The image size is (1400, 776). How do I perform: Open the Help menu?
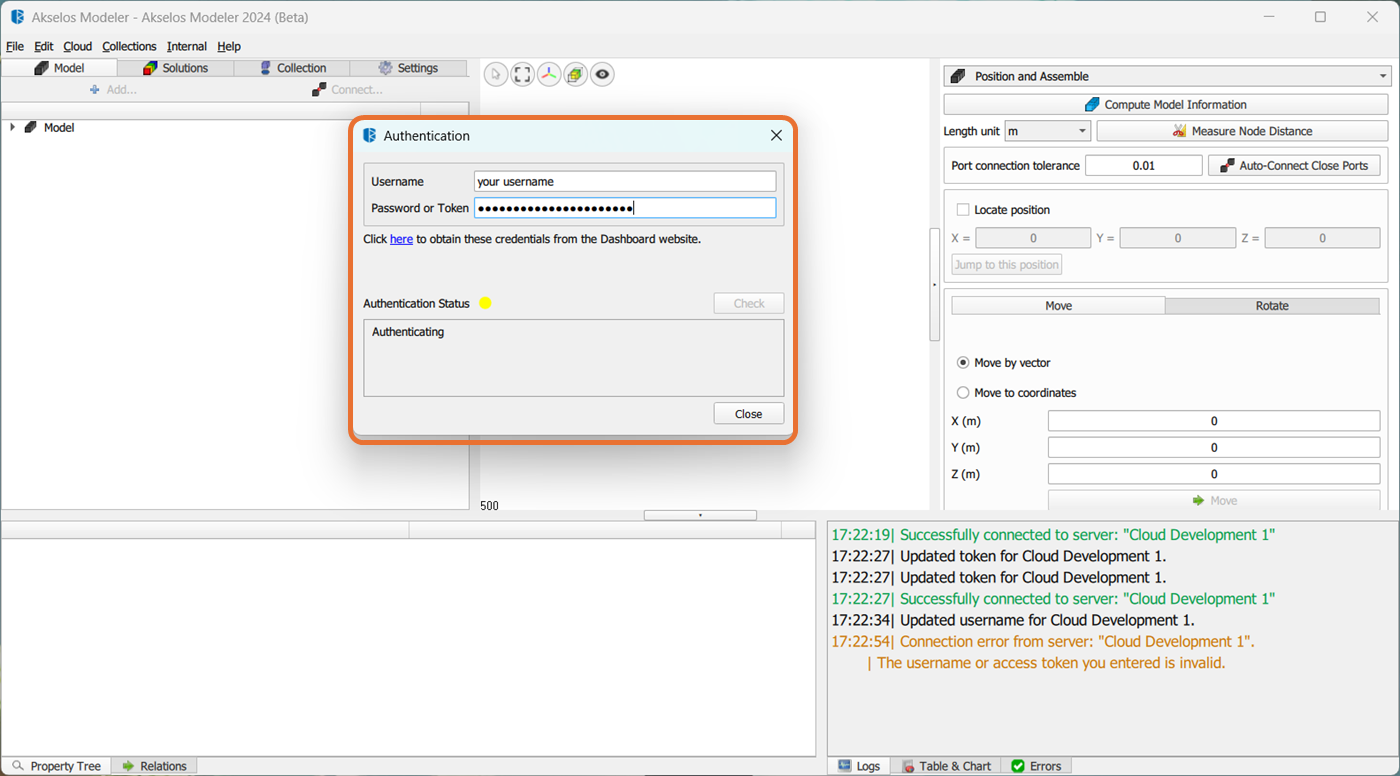click(x=229, y=46)
